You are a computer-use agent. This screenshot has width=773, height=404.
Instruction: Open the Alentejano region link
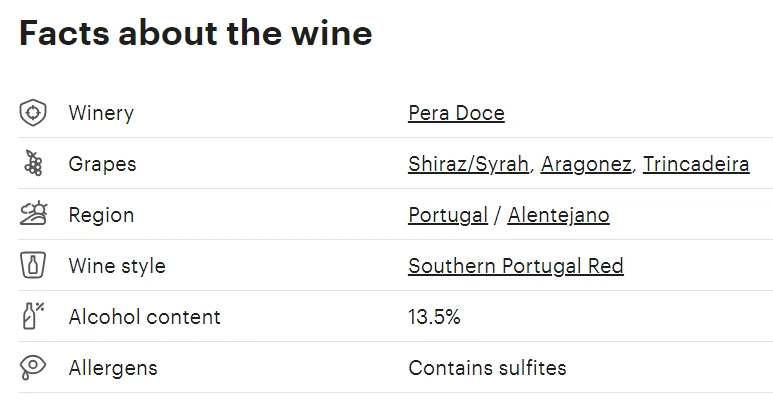tap(558, 215)
